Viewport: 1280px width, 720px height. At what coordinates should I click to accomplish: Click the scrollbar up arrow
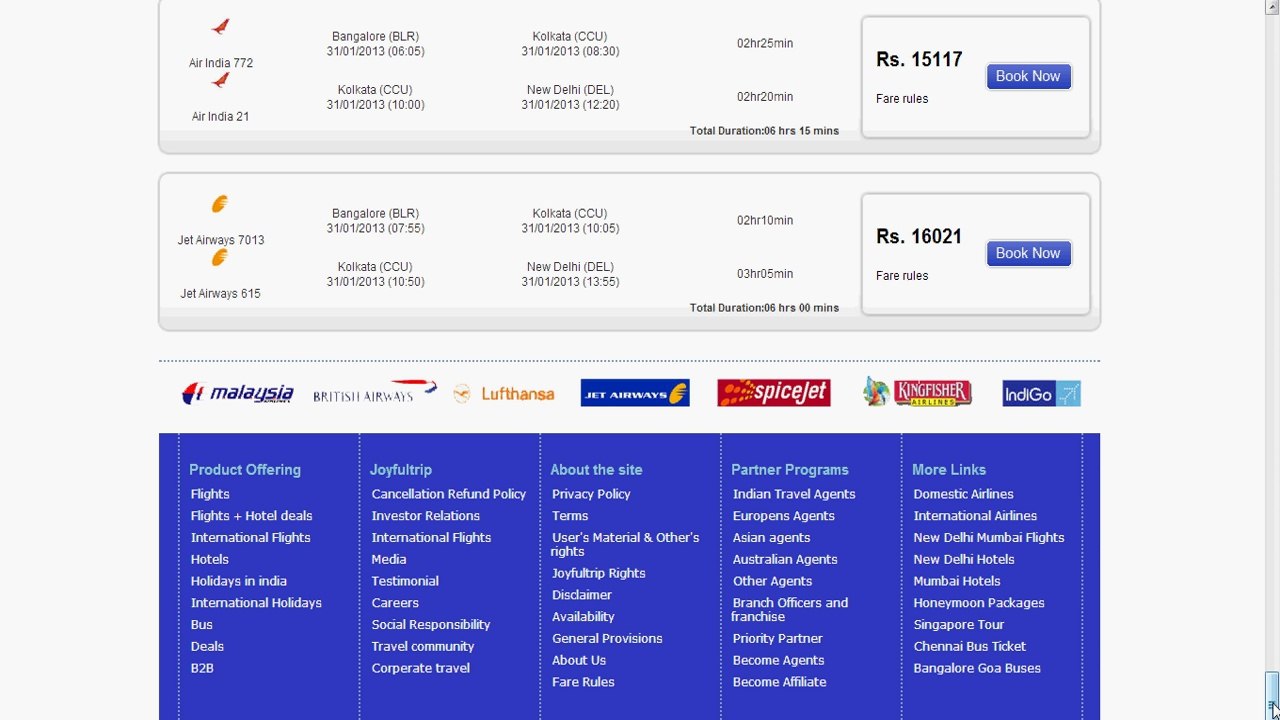click(1272, 7)
